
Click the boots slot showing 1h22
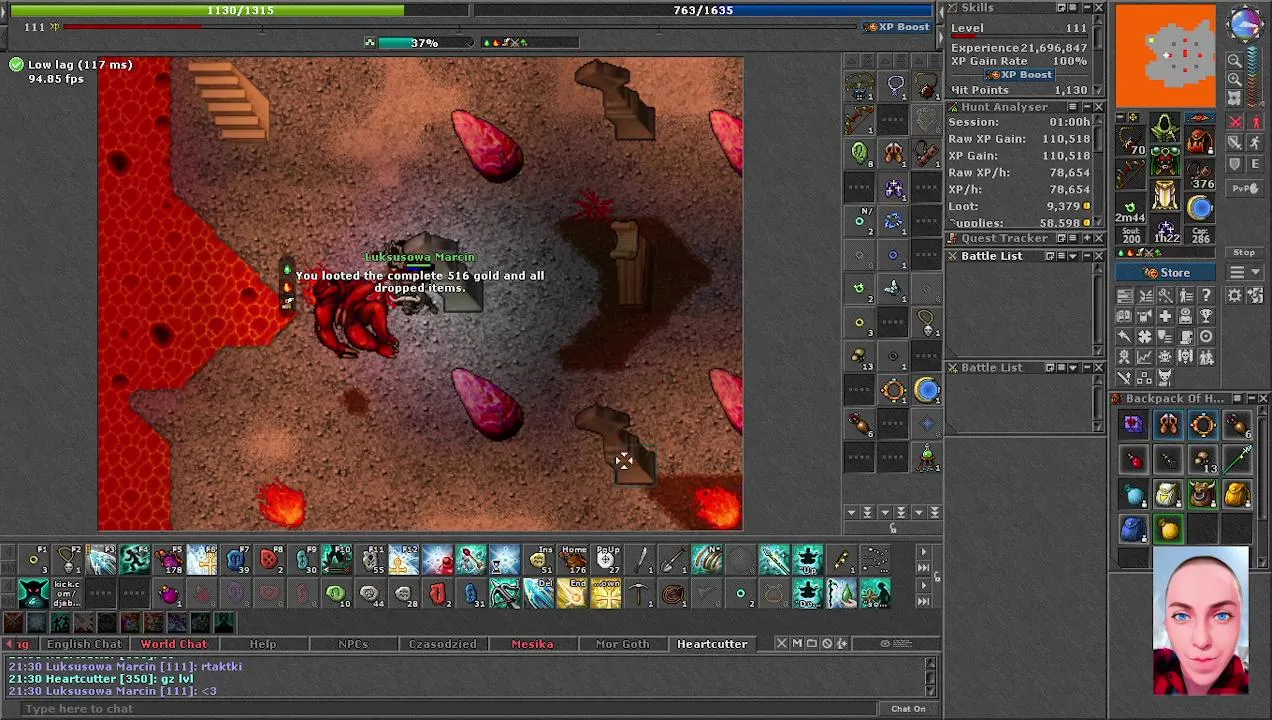click(1165, 230)
